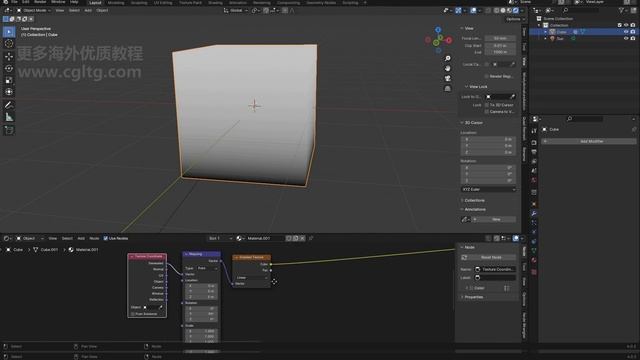Select the Rotate tool in viewport toolbar
640x360 pixels.
pos(9,68)
